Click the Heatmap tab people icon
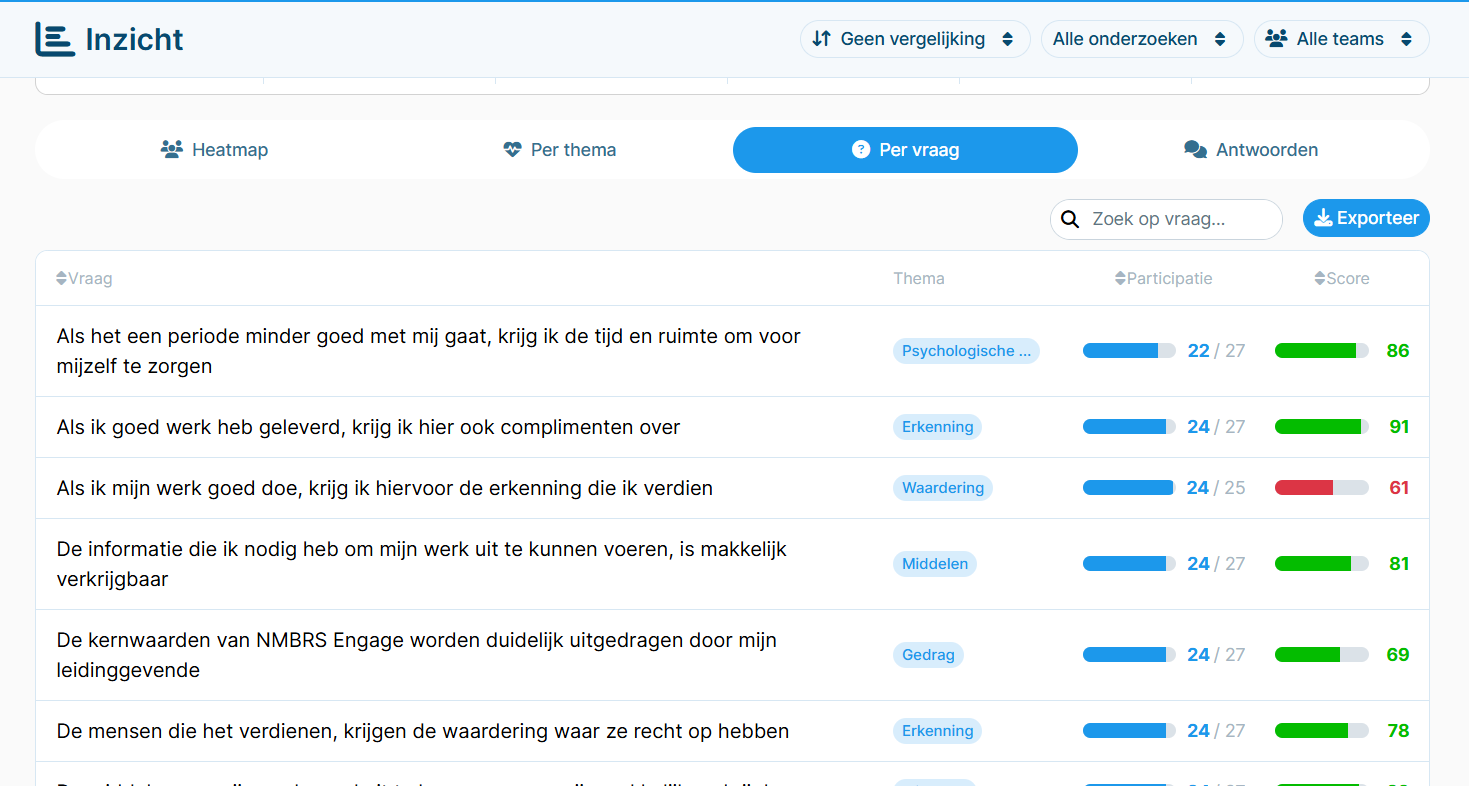The image size is (1469, 786). click(x=172, y=150)
